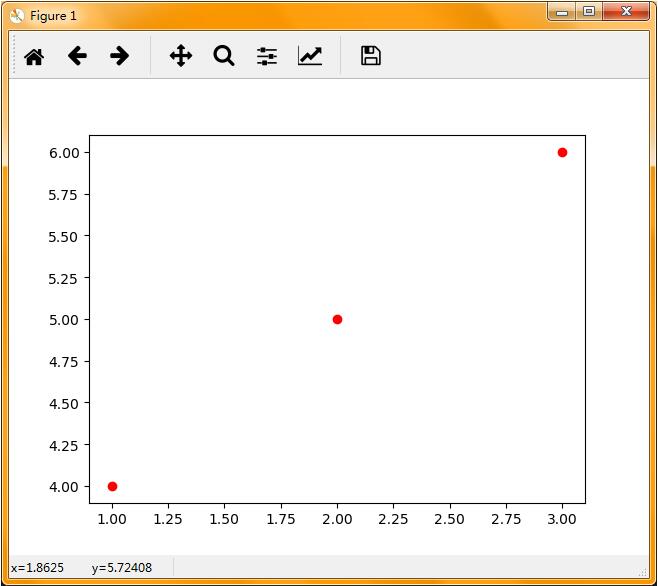Screen dimensions: 658x586
Task: Click the y=5.72408 status bar readout
Action: (x=122, y=568)
